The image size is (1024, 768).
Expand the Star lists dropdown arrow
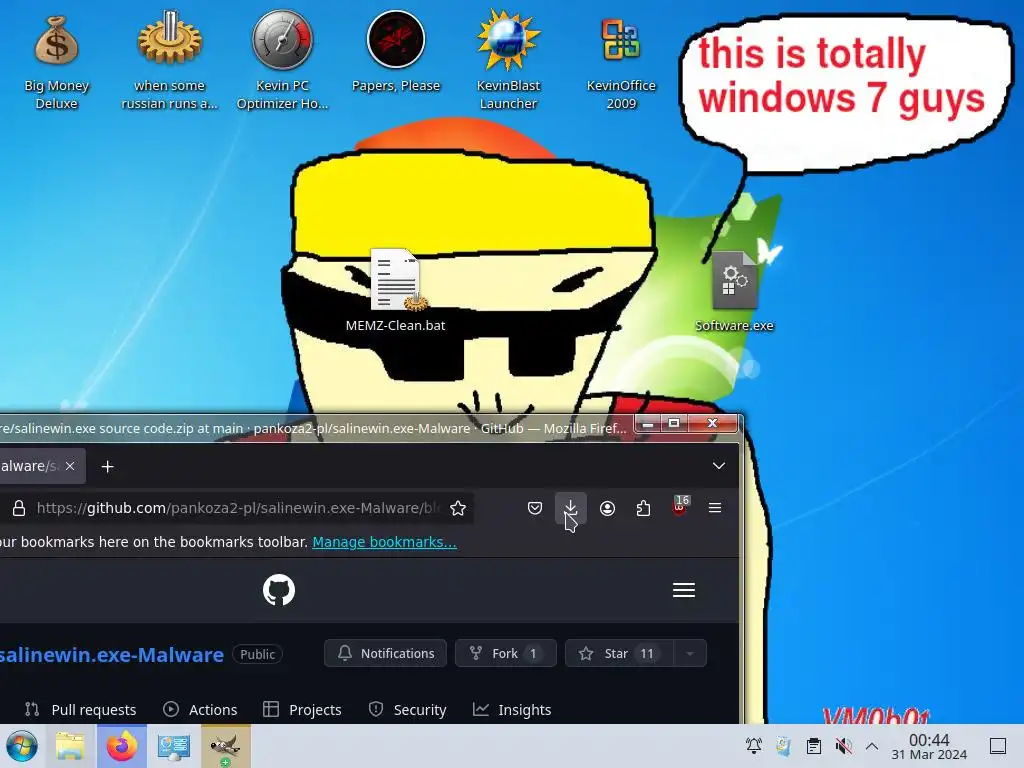[690, 653]
